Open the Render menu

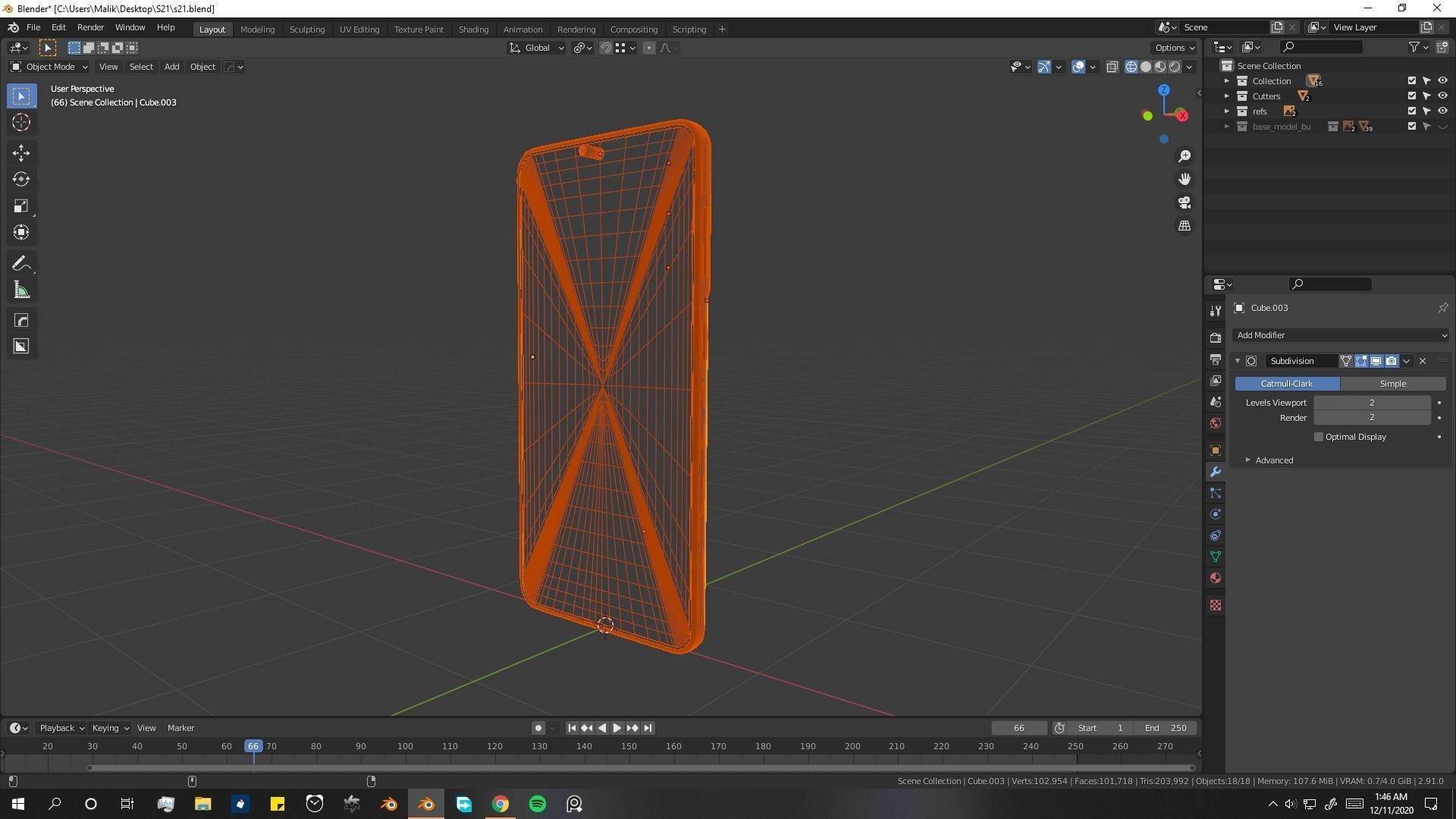pos(90,27)
